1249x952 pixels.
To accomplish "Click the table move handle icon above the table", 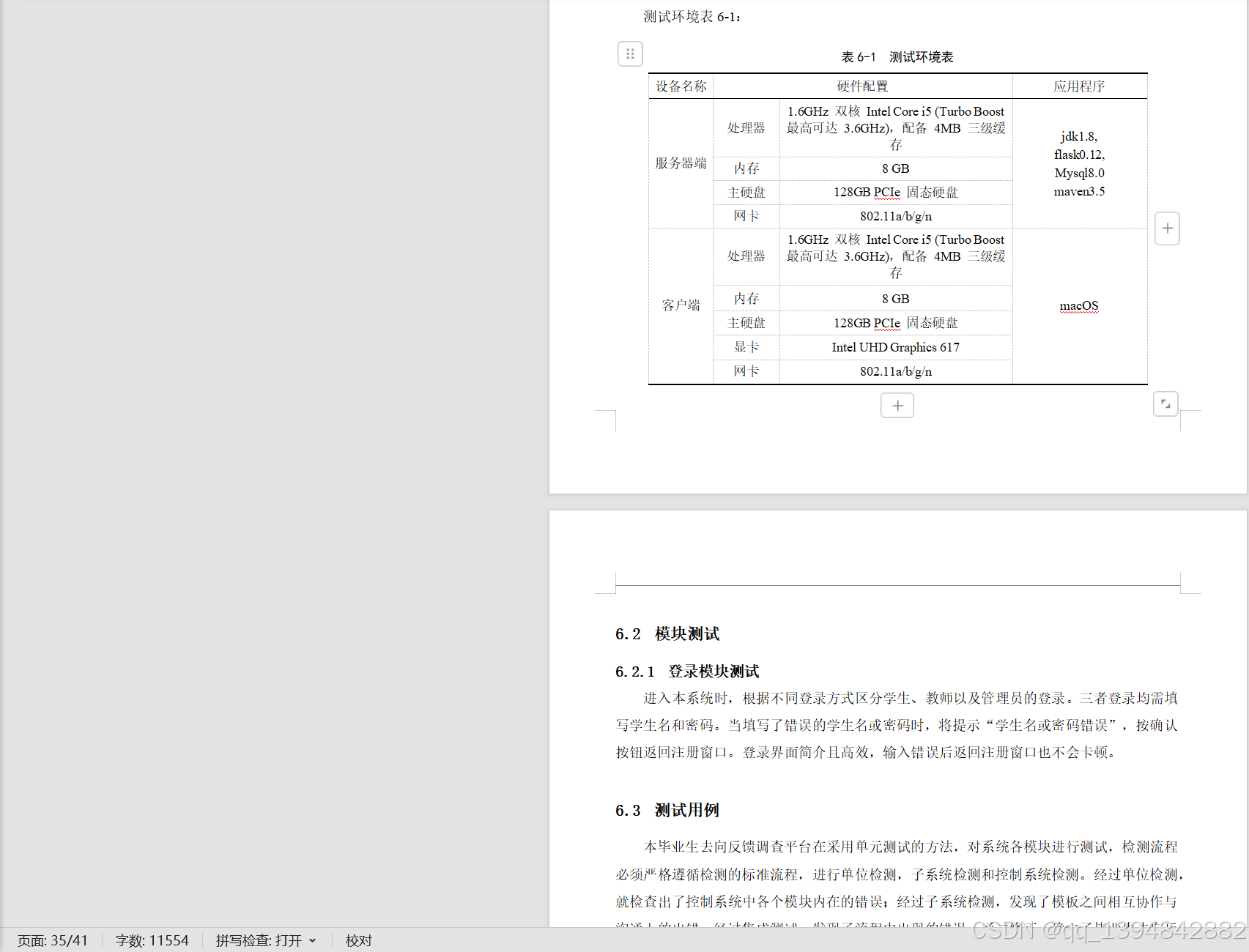I will (x=629, y=53).
